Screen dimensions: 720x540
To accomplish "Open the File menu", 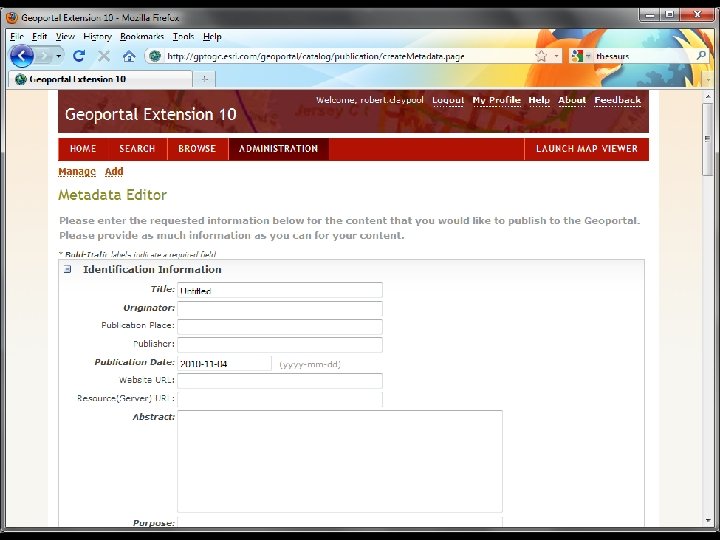I will point(17,36).
